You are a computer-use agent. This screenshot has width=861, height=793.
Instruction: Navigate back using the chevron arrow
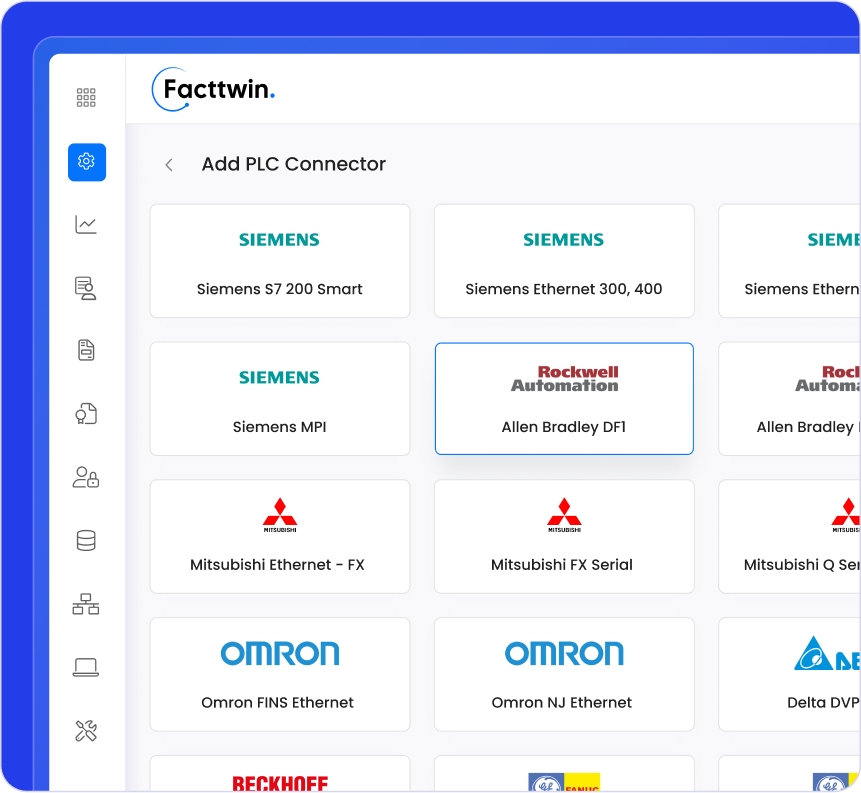point(168,164)
